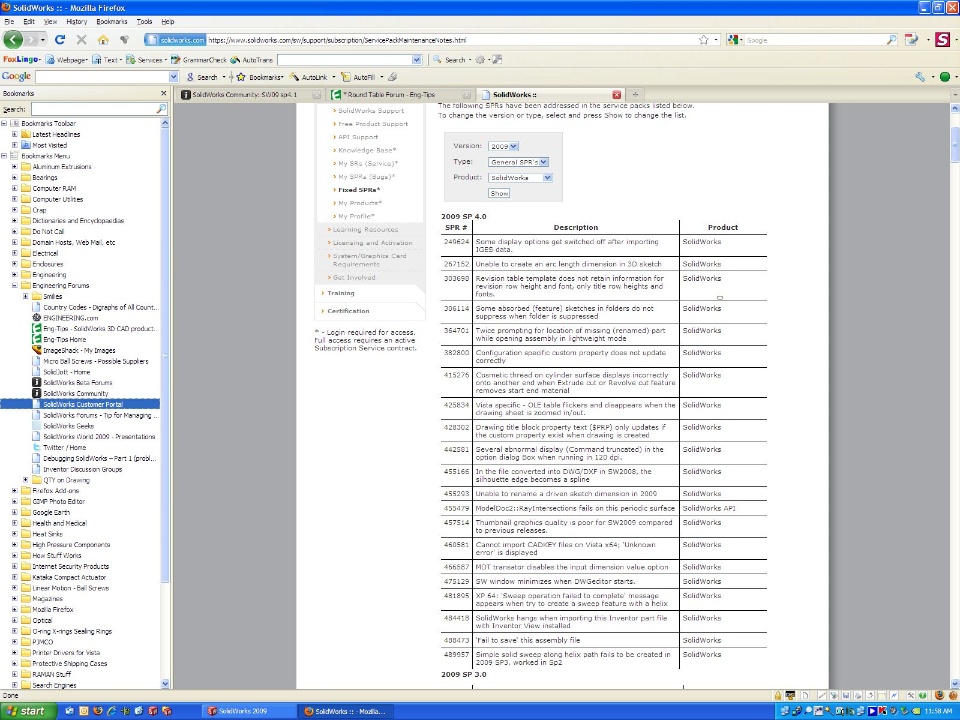Switch to SolidWorks Community: SW09 sp4.1 tab

[x=250, y=94]
